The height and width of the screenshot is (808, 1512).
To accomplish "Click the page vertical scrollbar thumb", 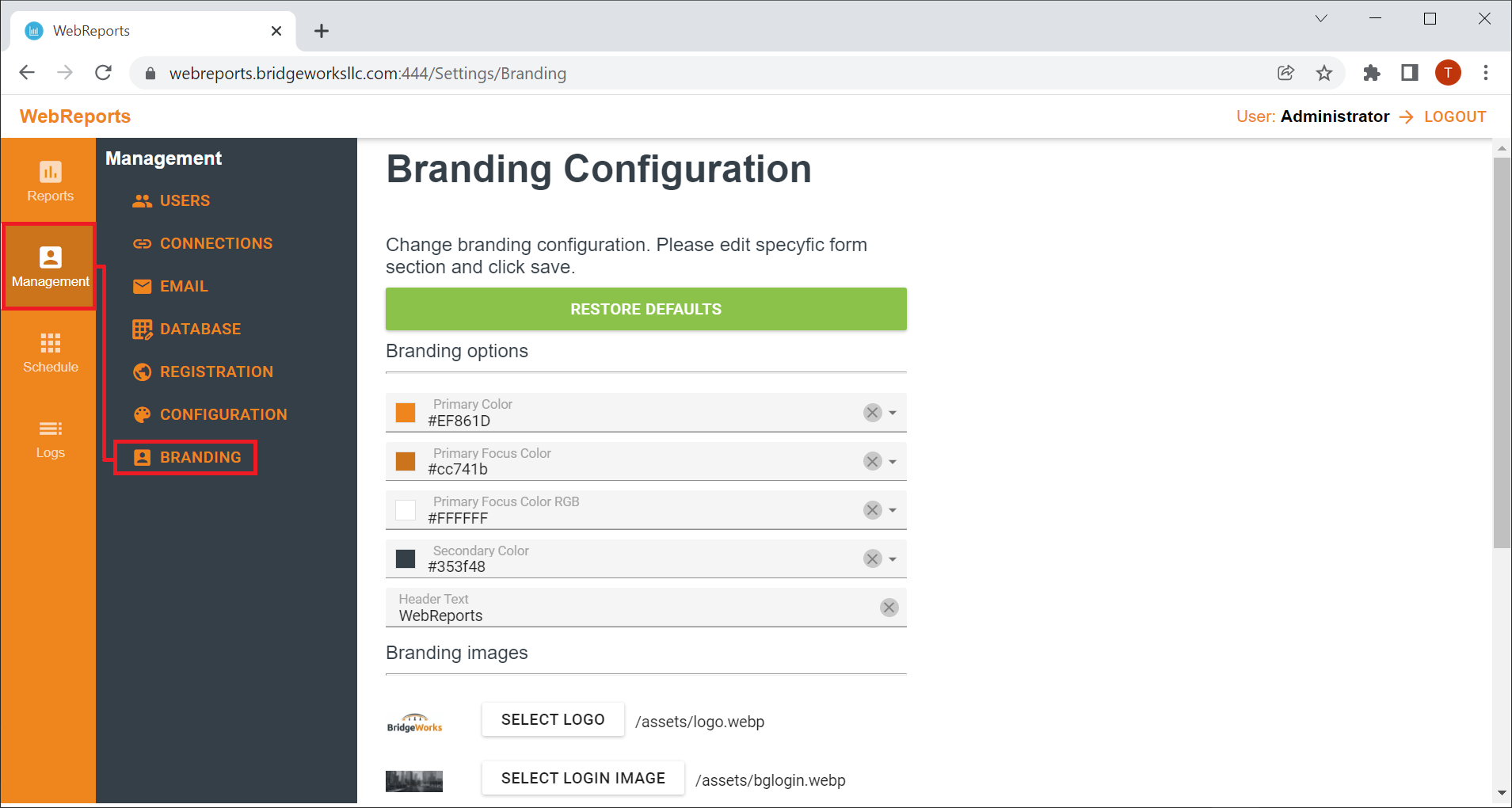I will 1502,352.
